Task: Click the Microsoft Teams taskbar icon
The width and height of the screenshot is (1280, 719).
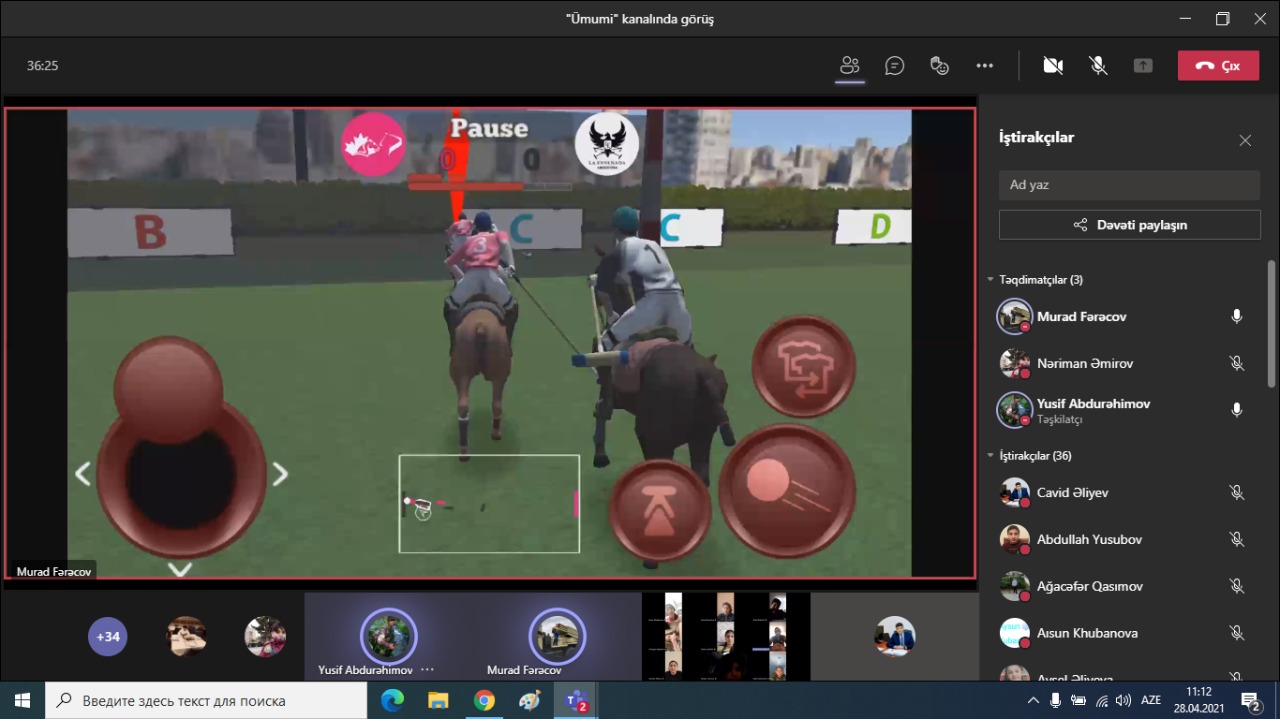Action: [x=576, y=700]
